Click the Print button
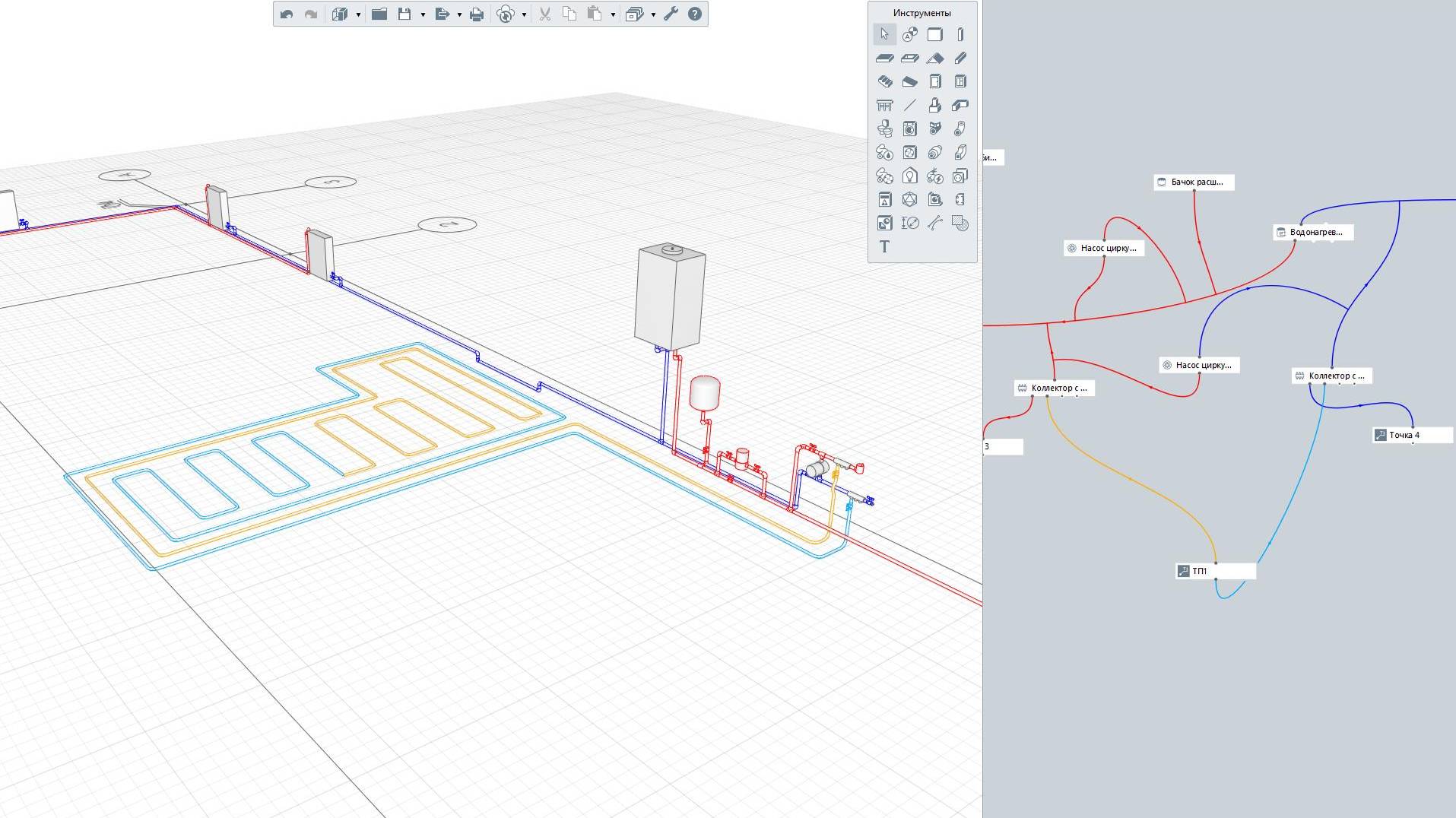 [x=477, y=14]
